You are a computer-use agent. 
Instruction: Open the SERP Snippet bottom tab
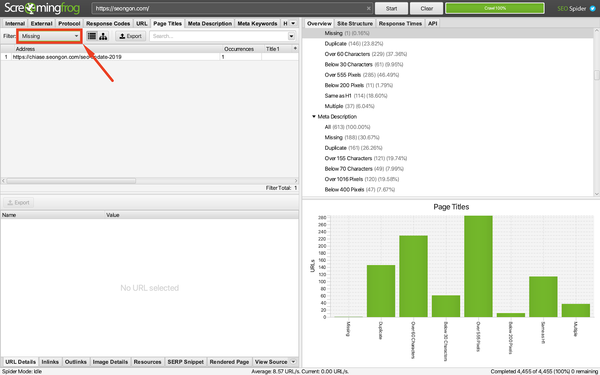186,362
